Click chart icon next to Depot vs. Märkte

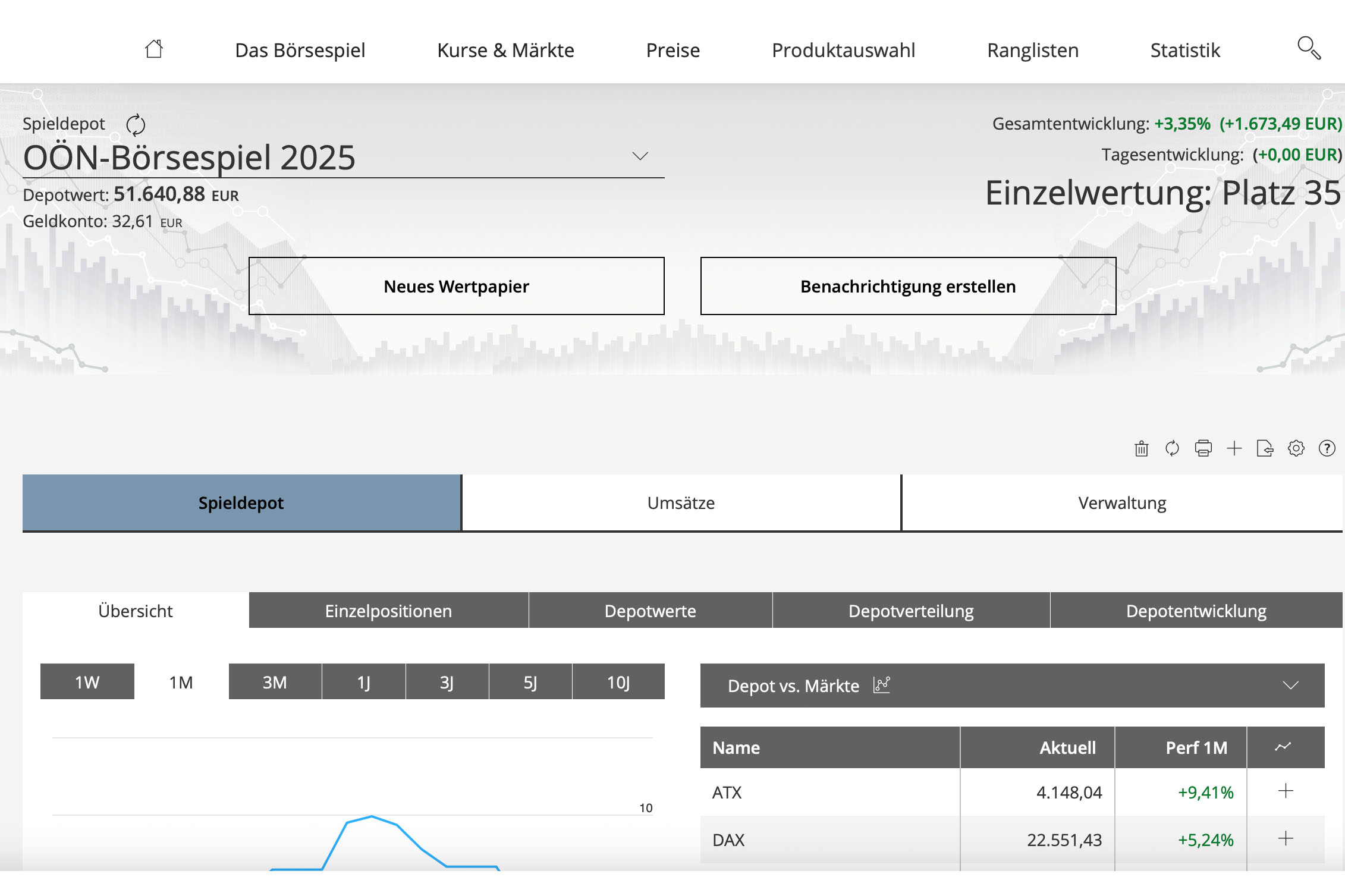(882, 685)
